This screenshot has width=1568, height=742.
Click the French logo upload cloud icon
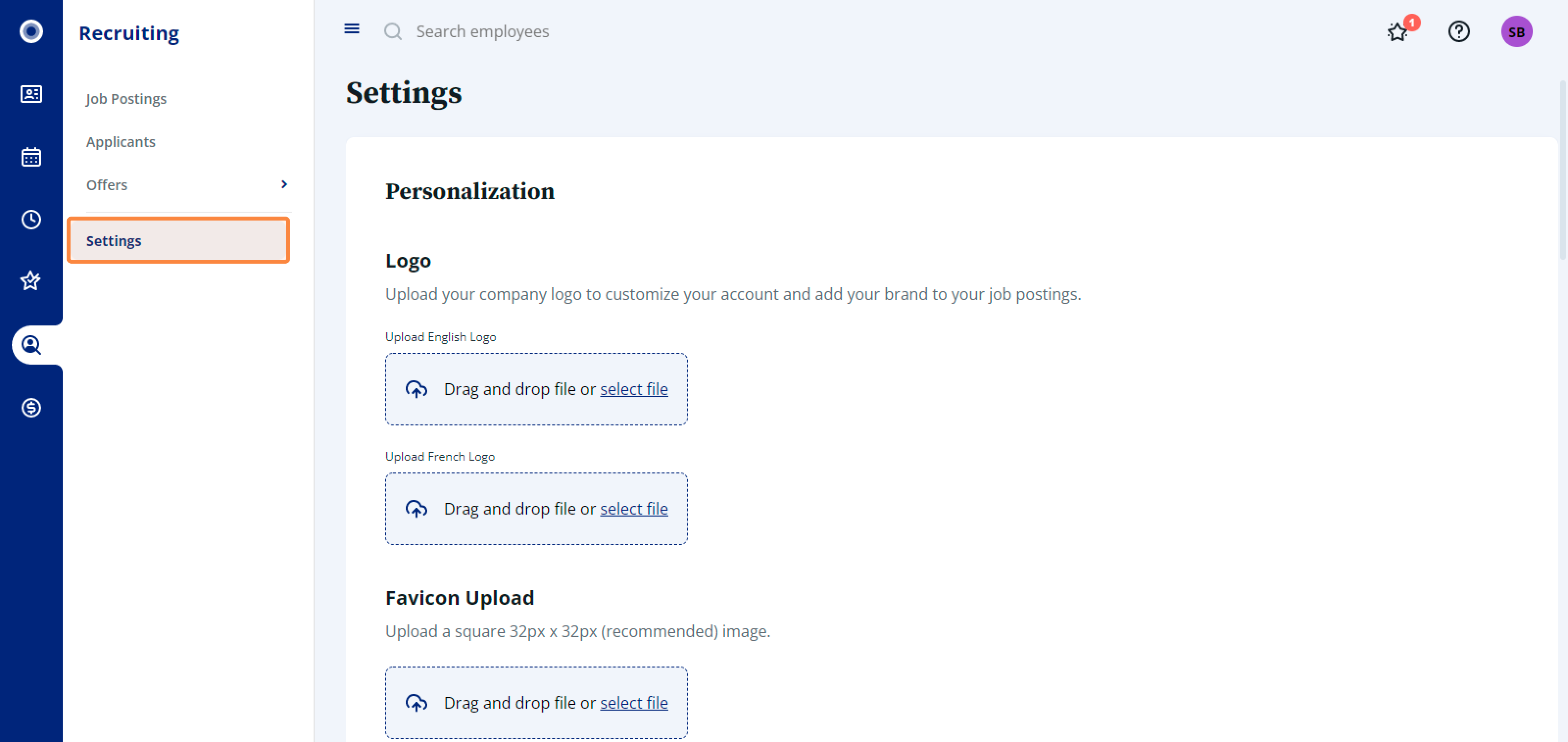coord(416,509)
